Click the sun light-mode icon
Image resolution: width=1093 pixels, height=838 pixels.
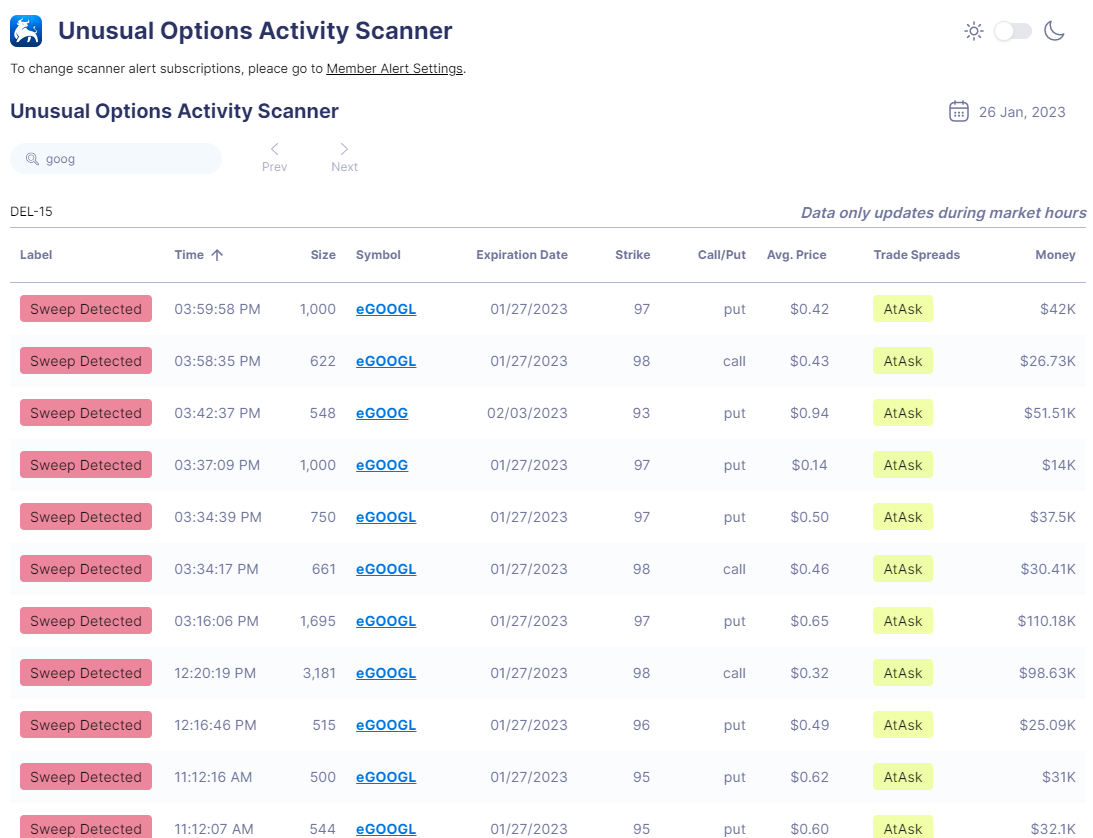point(974,31)
